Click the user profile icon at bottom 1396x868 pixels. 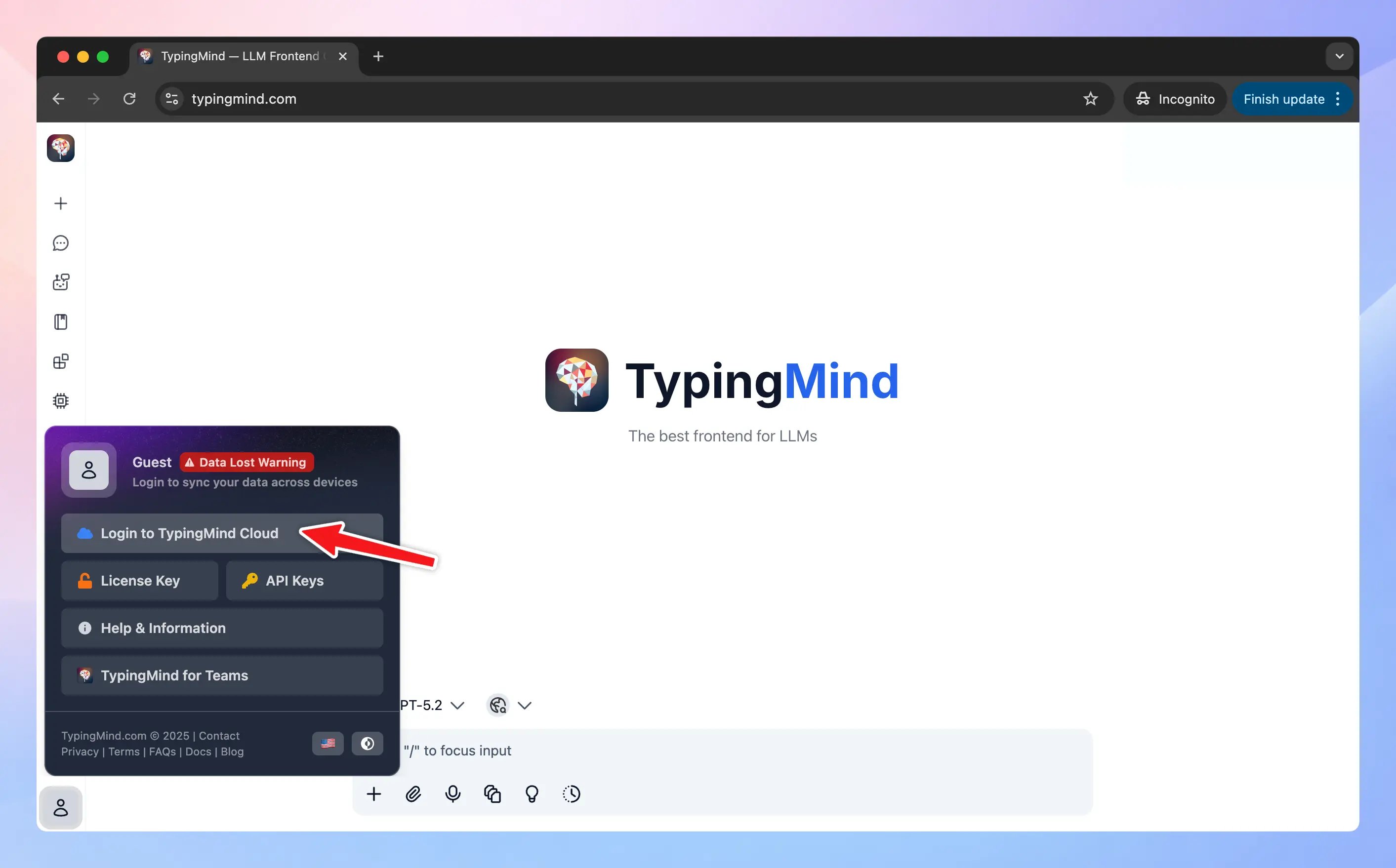point(60,808)
